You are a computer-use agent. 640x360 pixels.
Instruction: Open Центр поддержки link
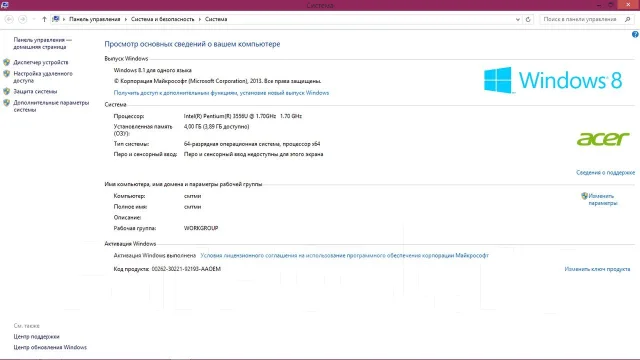(x=36, y=336)
